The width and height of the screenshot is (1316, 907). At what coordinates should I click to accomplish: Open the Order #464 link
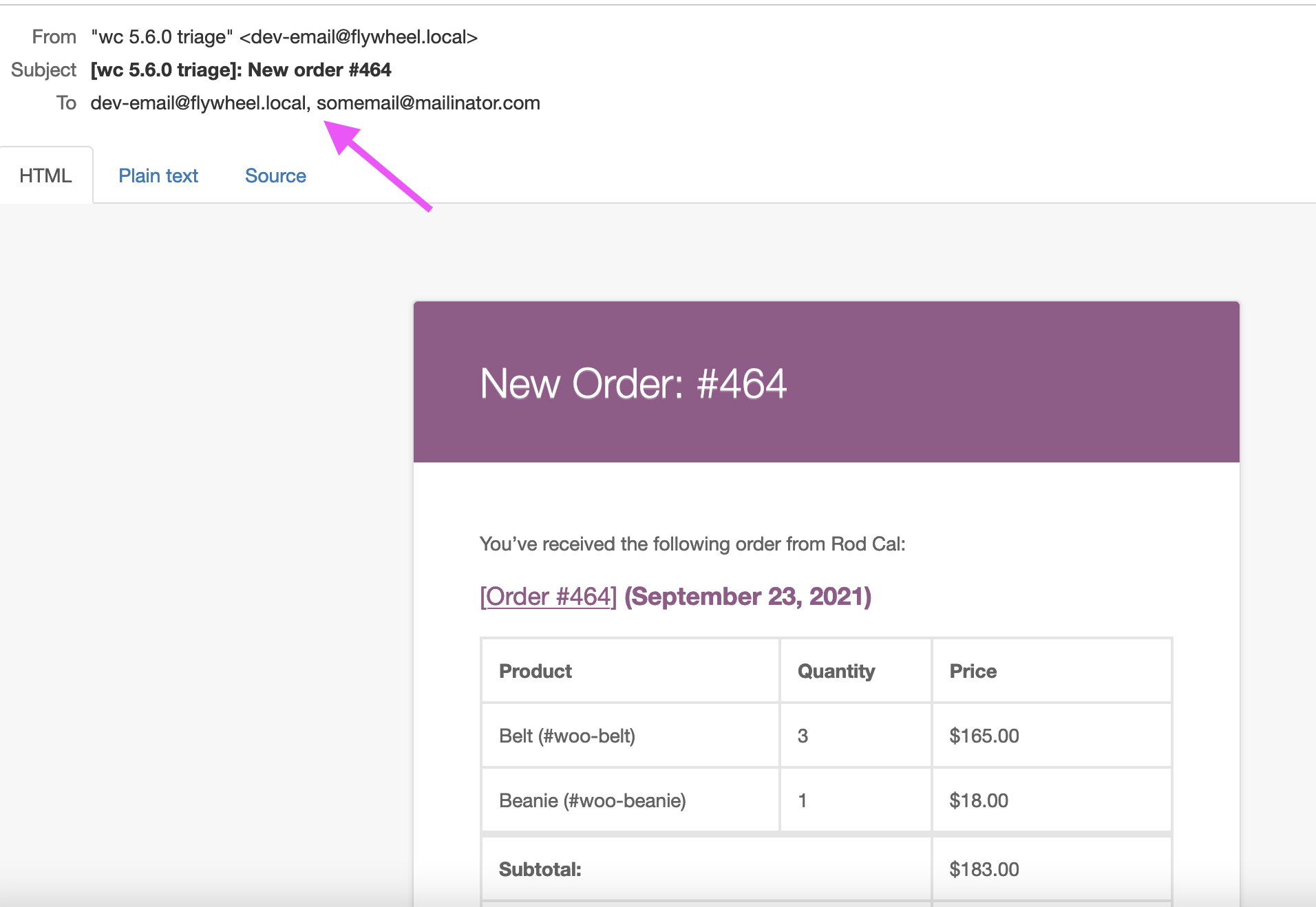pos(547,596)
